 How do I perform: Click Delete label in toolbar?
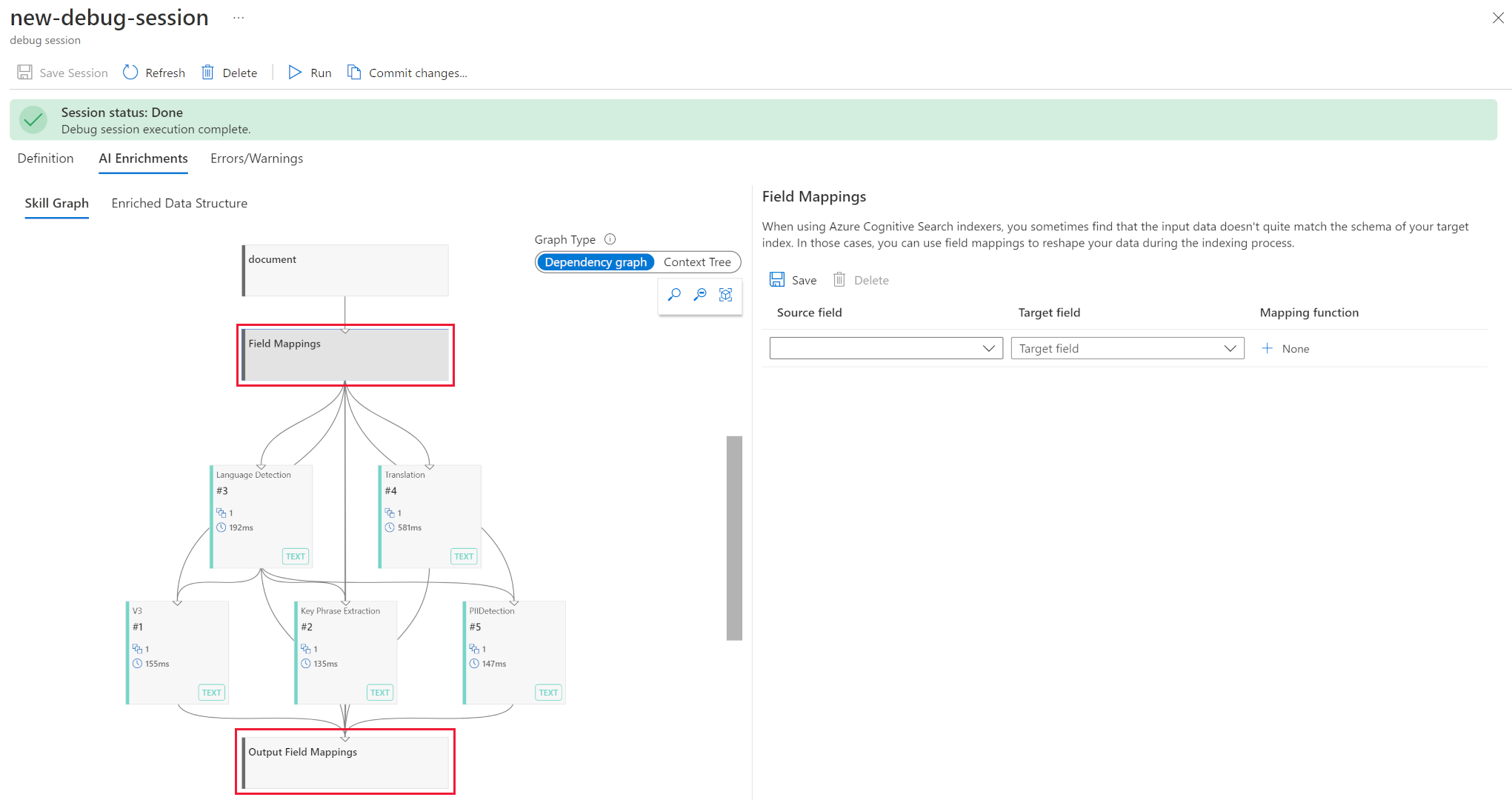pyautogui.click(x=240, y=73)
